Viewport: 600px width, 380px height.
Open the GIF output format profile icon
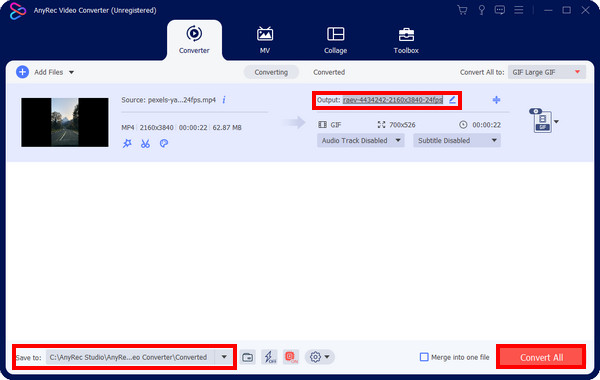pyautogui.click(x=541, y=121)
